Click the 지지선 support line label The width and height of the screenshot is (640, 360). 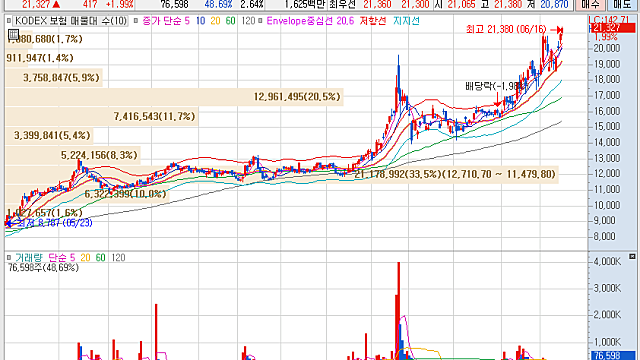pyautogui.click(x=406, y=21)
